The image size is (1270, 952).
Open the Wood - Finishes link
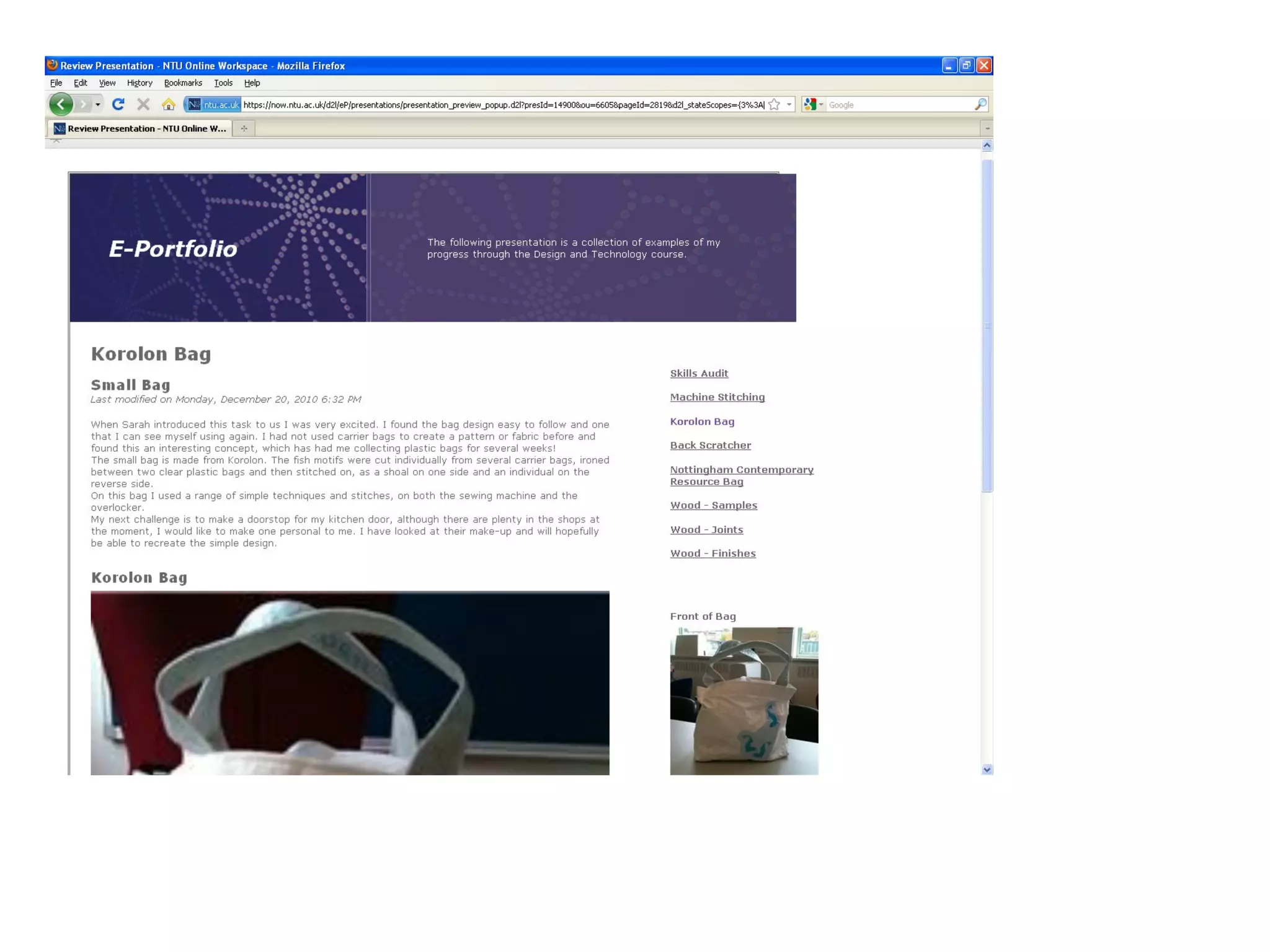(713, 553)
